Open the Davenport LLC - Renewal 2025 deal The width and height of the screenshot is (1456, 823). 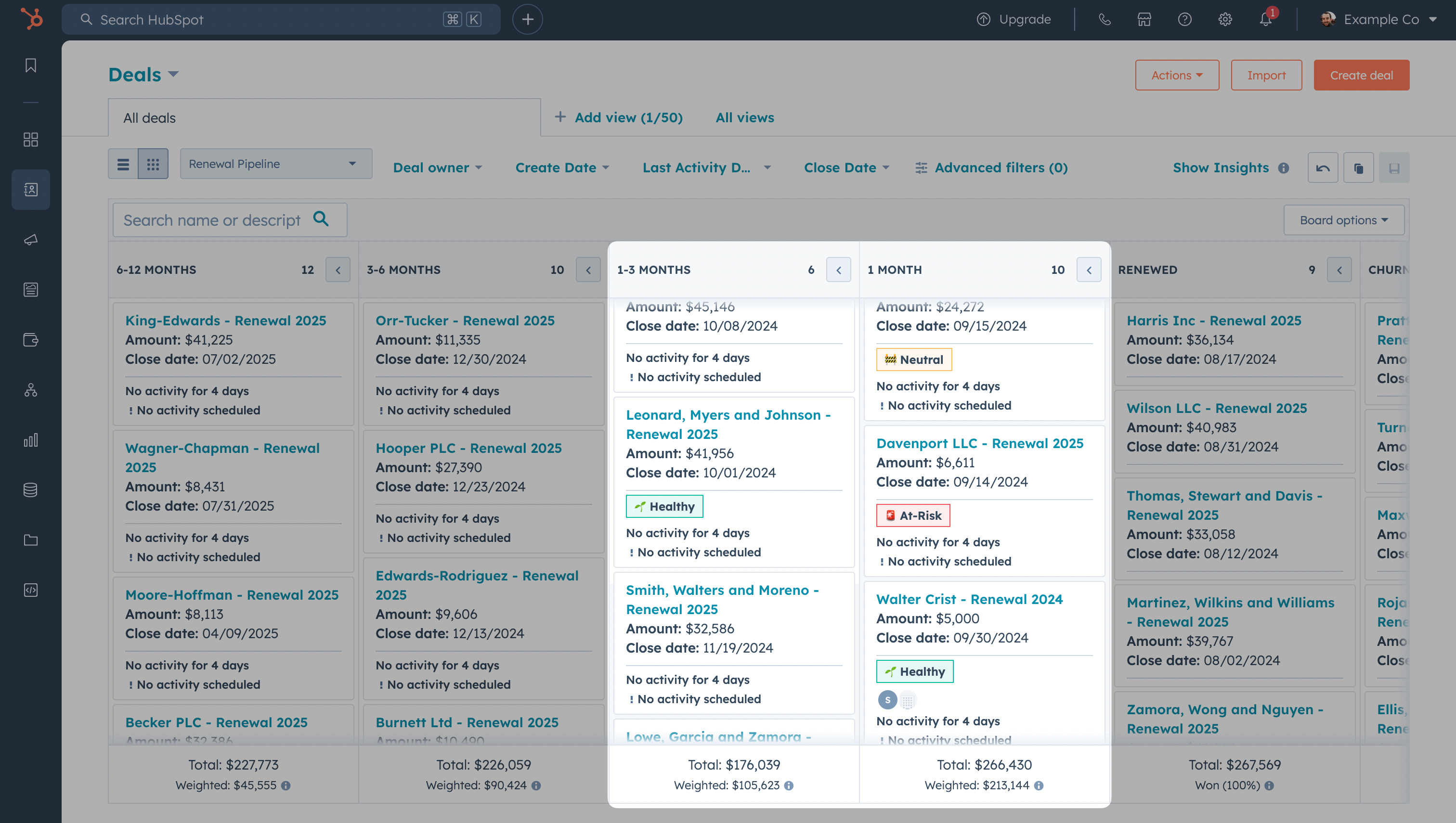click(979, 443)
